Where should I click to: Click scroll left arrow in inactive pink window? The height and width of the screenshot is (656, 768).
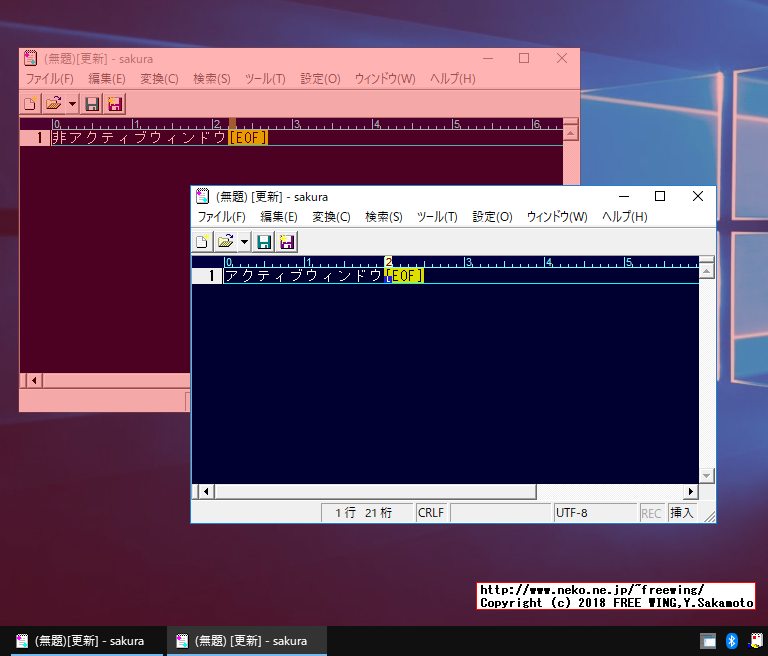[x=34, y=380]
